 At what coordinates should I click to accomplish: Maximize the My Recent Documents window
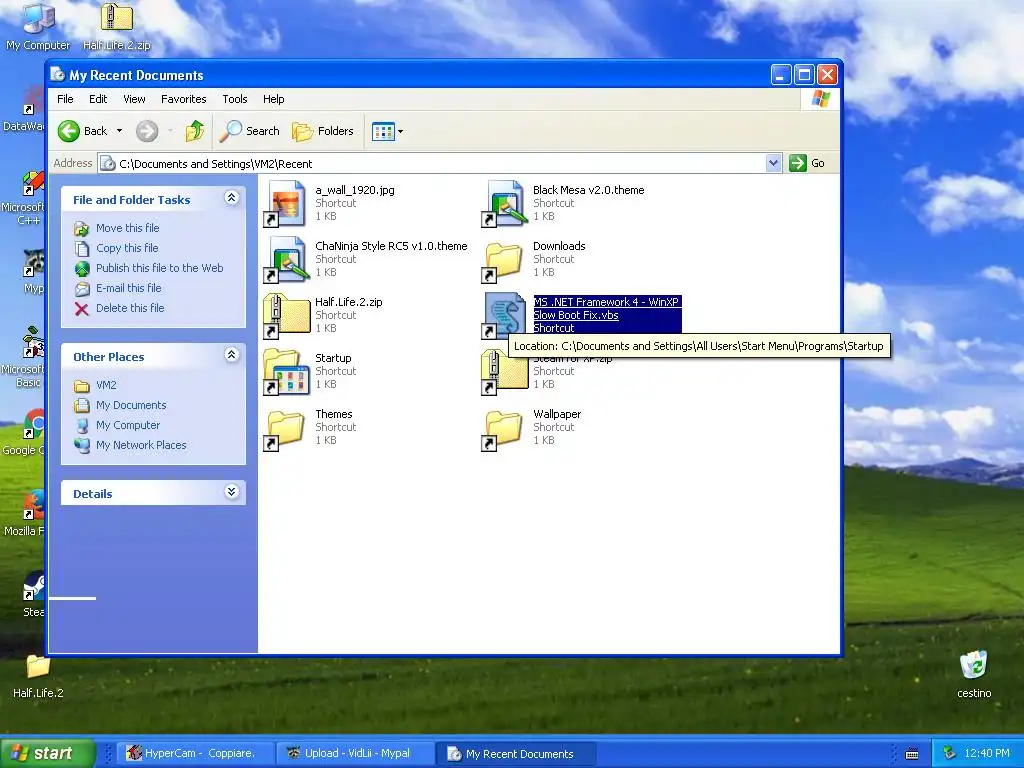(x=804, y=74)
